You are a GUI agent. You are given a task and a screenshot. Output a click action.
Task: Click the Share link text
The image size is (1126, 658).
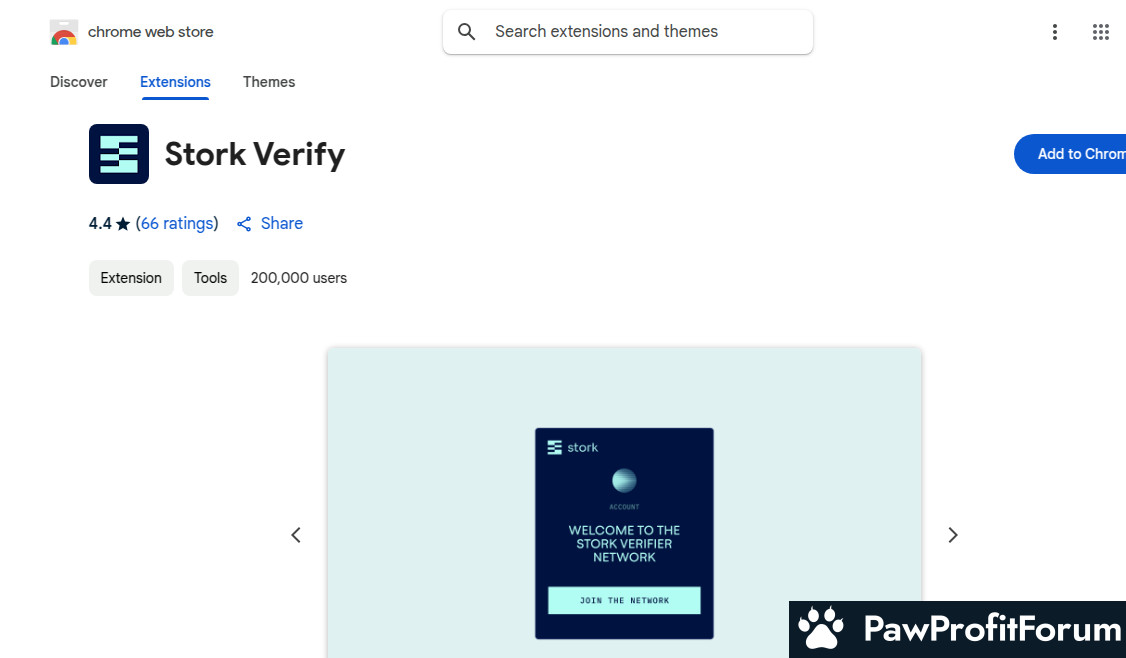(282, 224)
